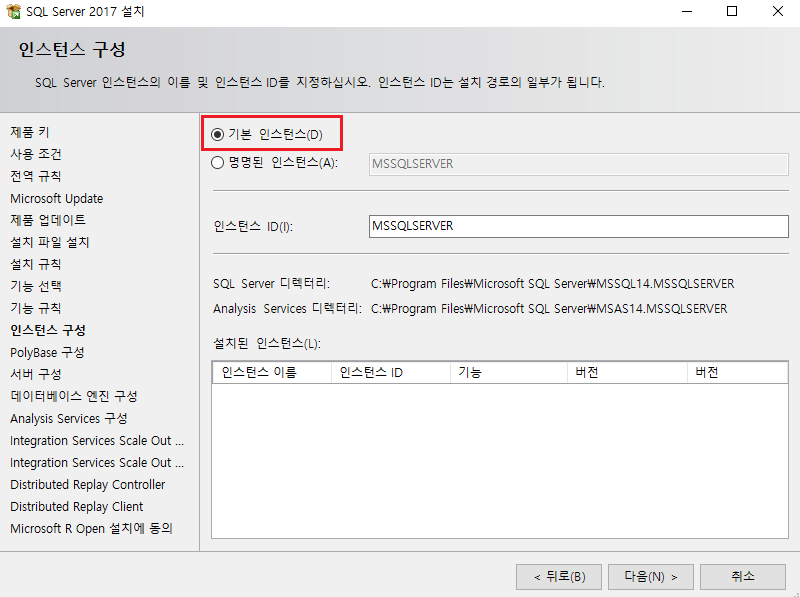Select 서버 구성 step in sidebar

(36, 374)
